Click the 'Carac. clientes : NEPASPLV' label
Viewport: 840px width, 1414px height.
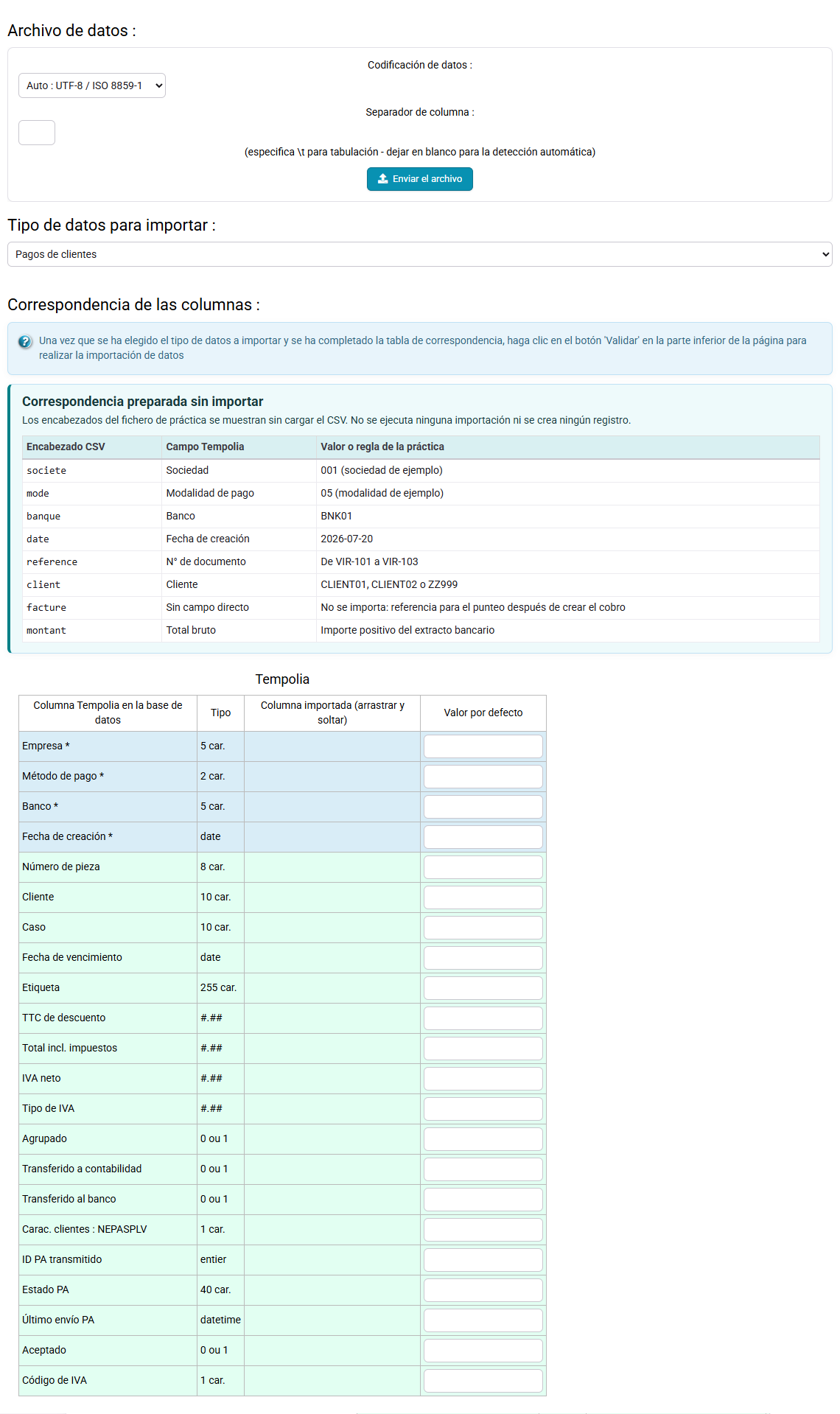tap(85, 1229)
